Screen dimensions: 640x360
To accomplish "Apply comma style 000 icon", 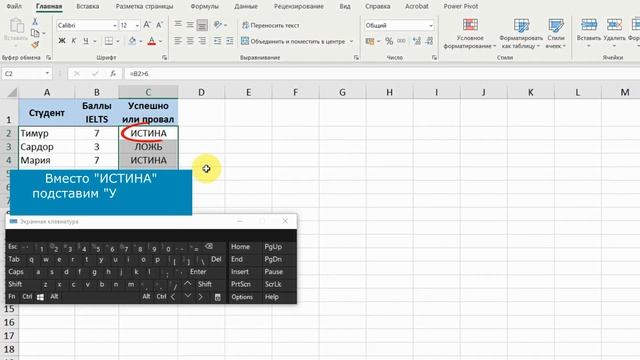I will (x=402, y=41).
